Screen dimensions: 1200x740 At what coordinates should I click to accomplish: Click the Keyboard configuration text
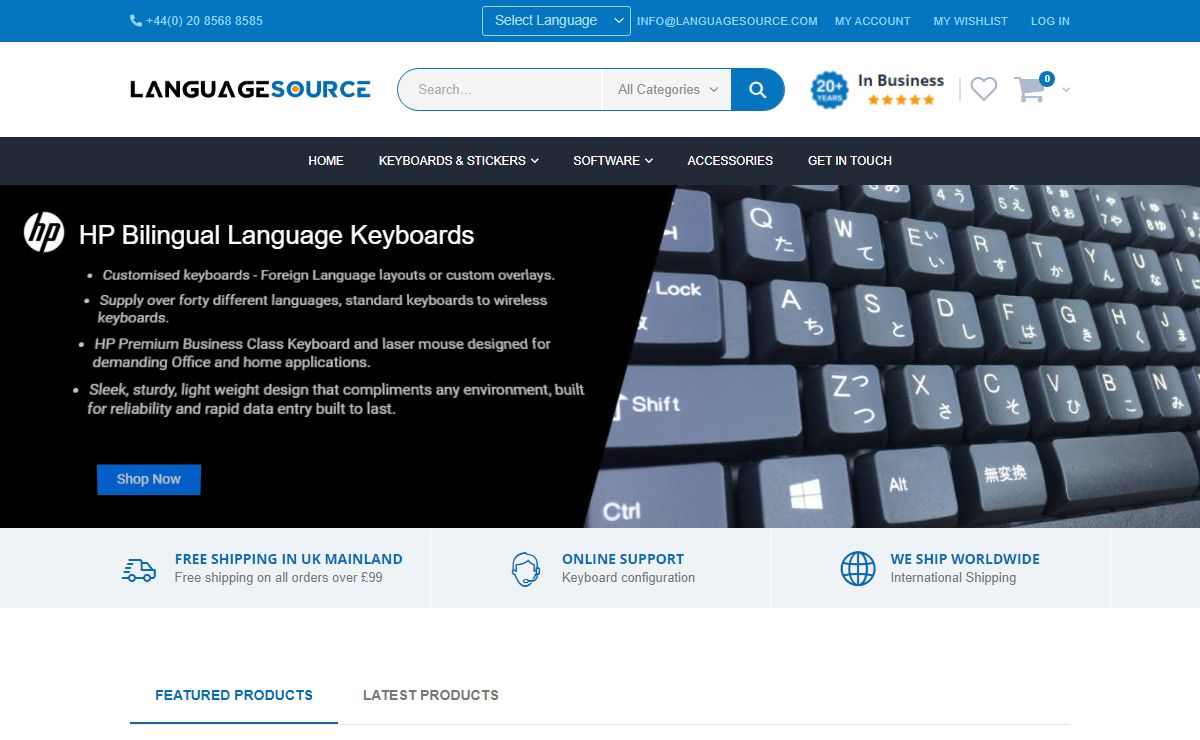pos(628,578)
